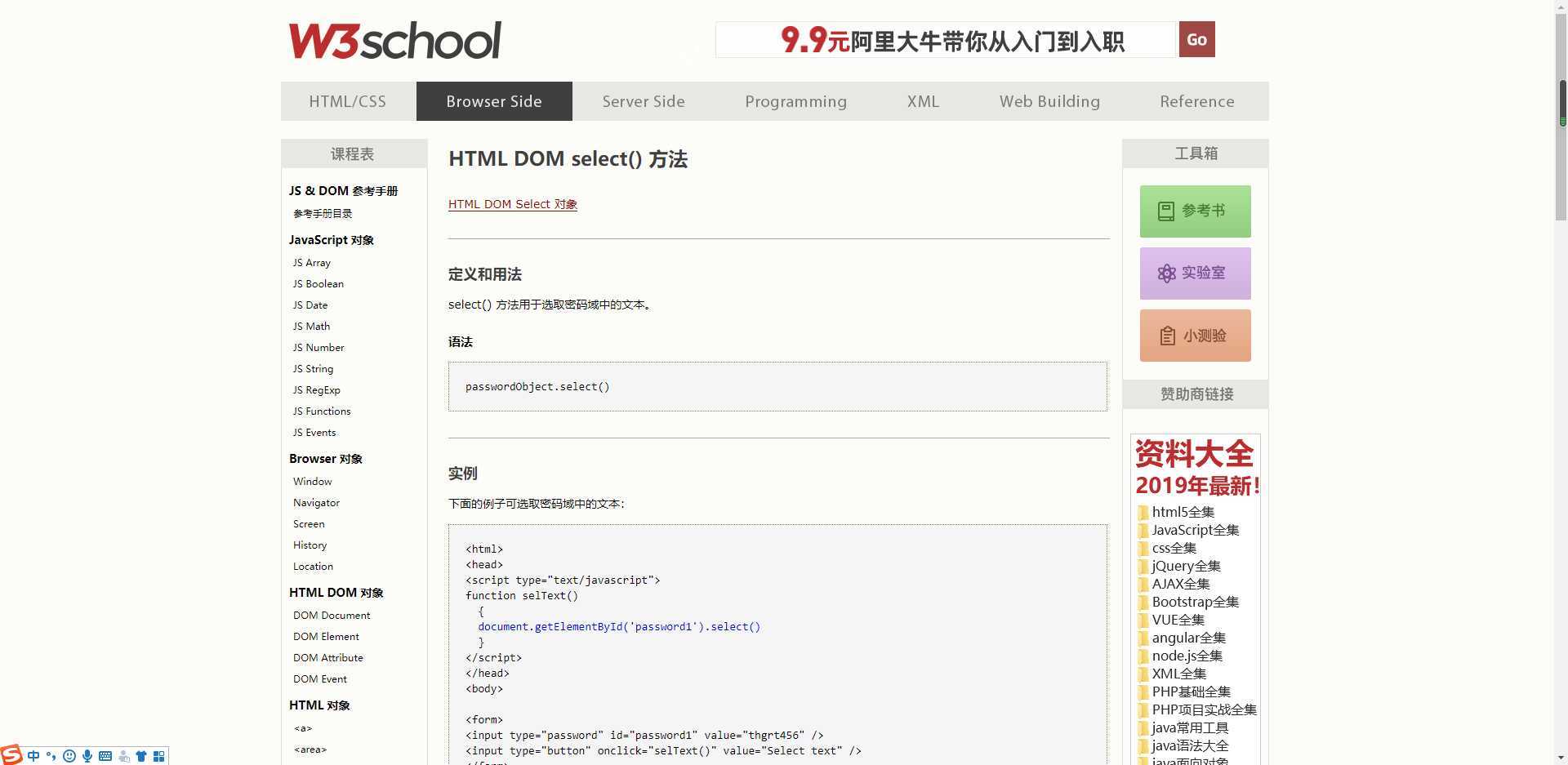Open the JS Array link

(x=312, y=263)
